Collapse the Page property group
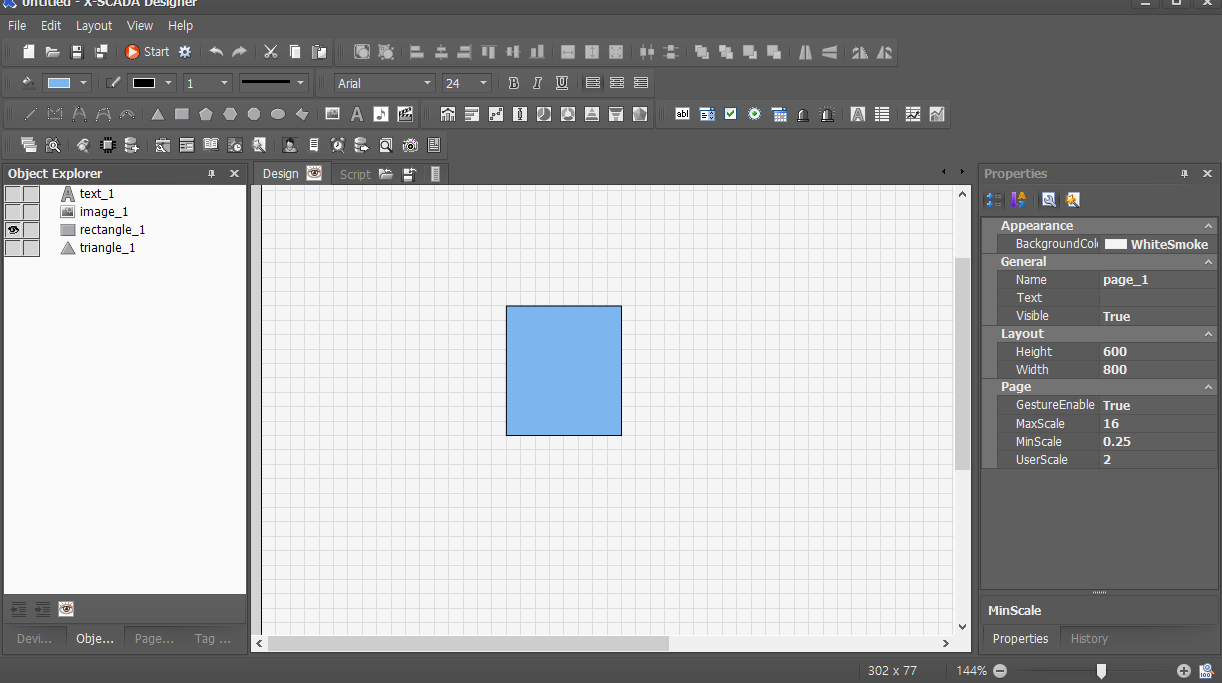1222x683 pixels. coord(1209,387)
